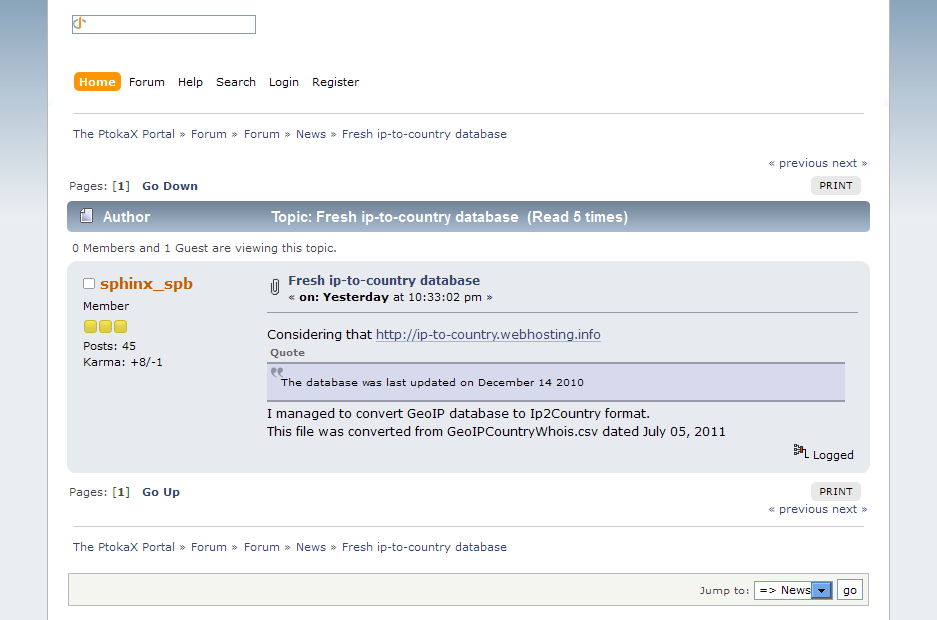Click the Author column heading
The image size is (937, 620).
click(x=126, y=217)
